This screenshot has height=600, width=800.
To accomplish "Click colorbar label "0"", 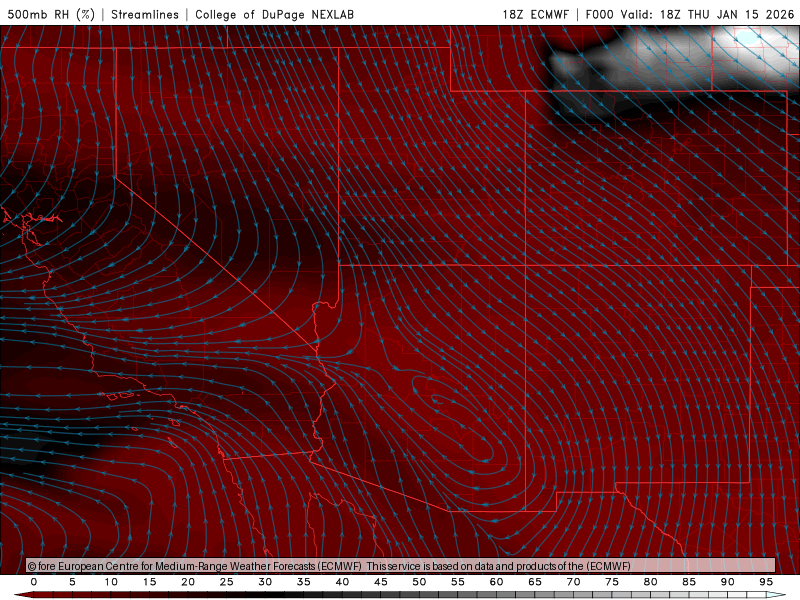I will pyautogui.click(x=34, y=582).
